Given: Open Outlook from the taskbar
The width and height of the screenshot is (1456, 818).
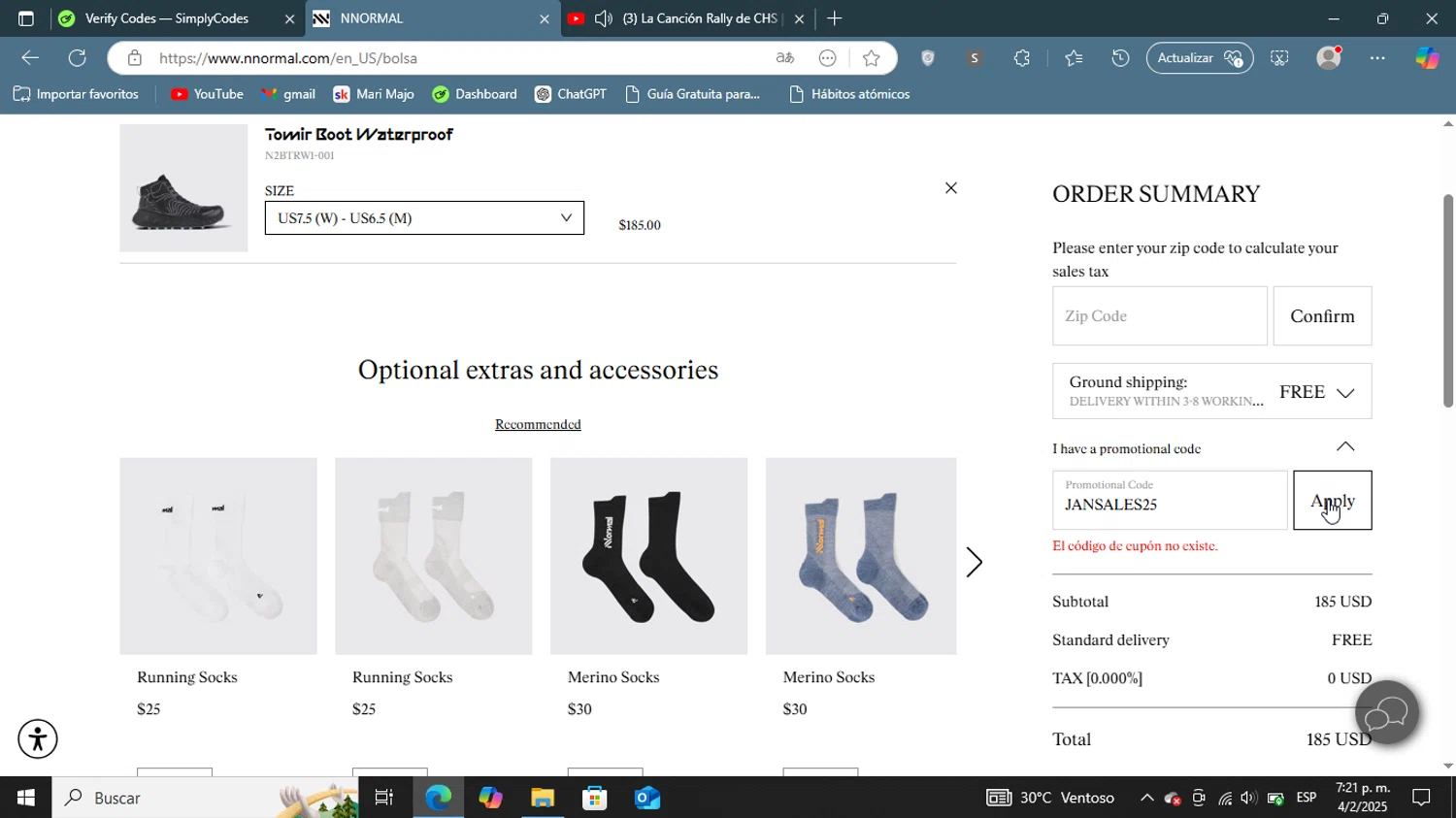Looking at the screenshot, I should click(x=647, y=798).
